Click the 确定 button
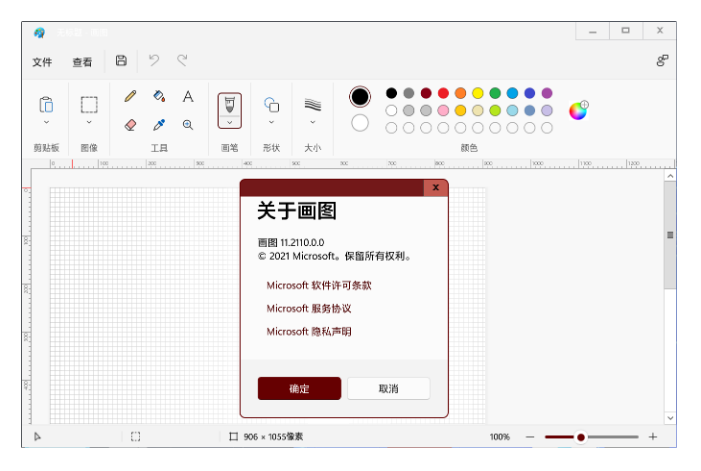The image size is (701, 471). (299, 388)
